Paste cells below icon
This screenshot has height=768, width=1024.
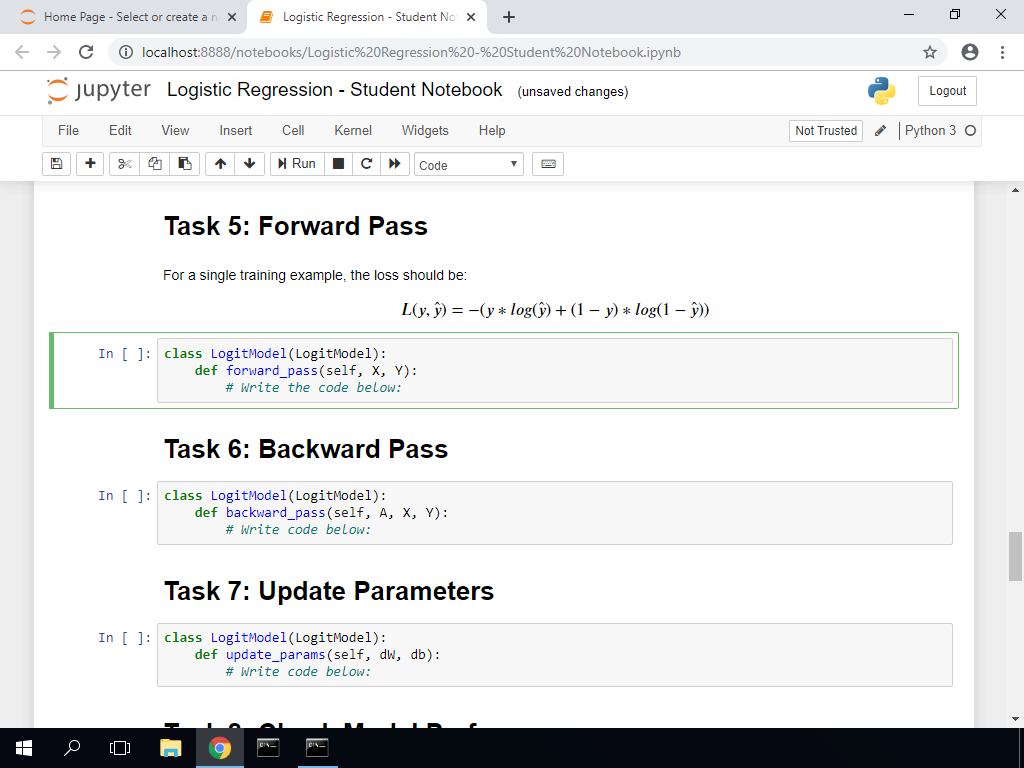(185, 164)
